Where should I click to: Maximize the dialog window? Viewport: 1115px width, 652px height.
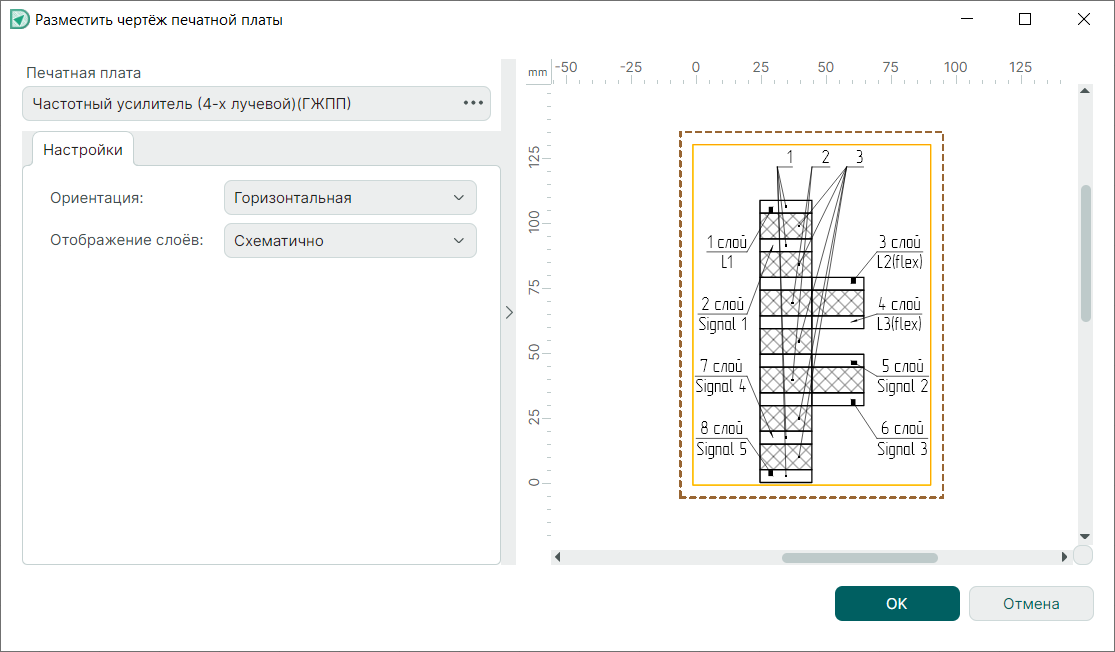coord(1025,19)
